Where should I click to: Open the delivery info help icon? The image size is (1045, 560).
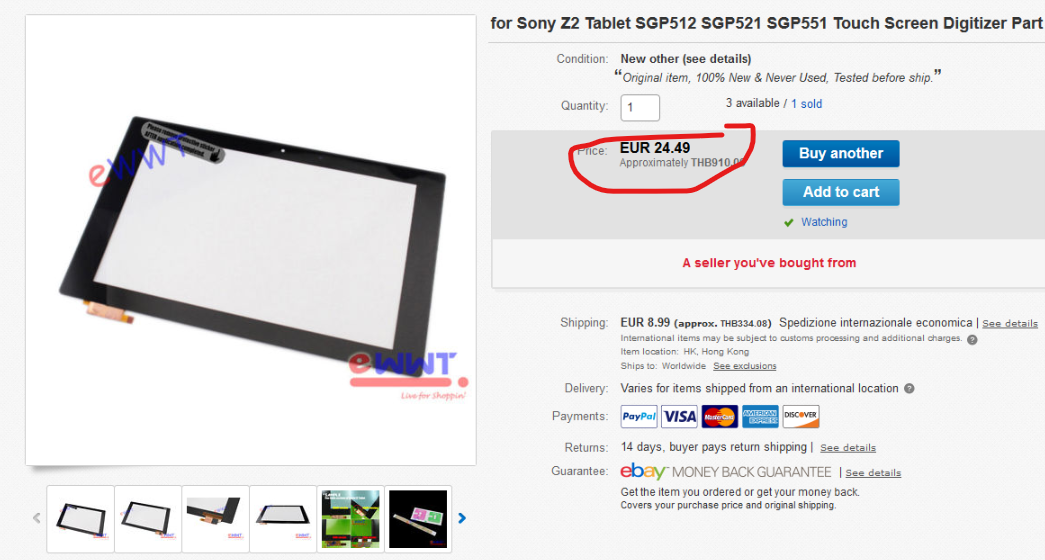click(x=909, y=388)
